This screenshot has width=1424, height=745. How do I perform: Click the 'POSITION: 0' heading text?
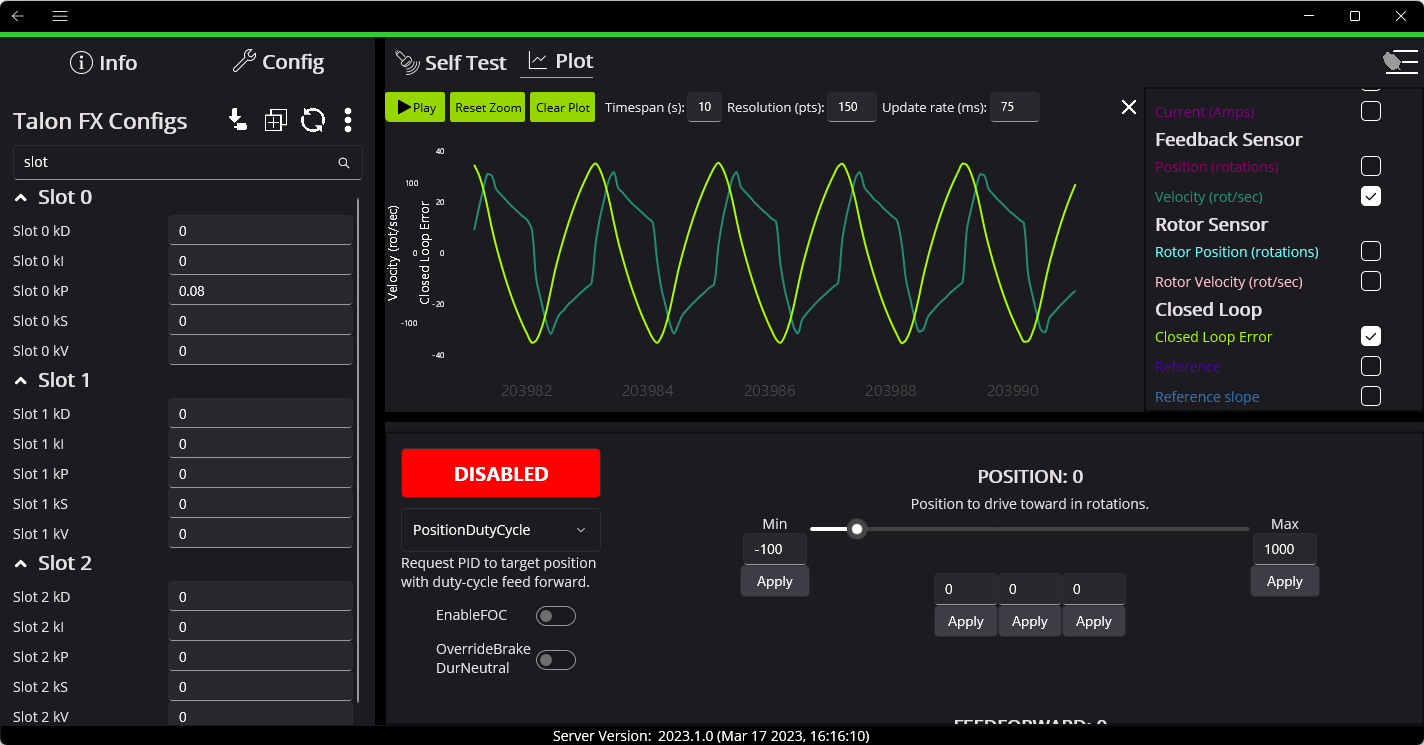[1030, 477]
